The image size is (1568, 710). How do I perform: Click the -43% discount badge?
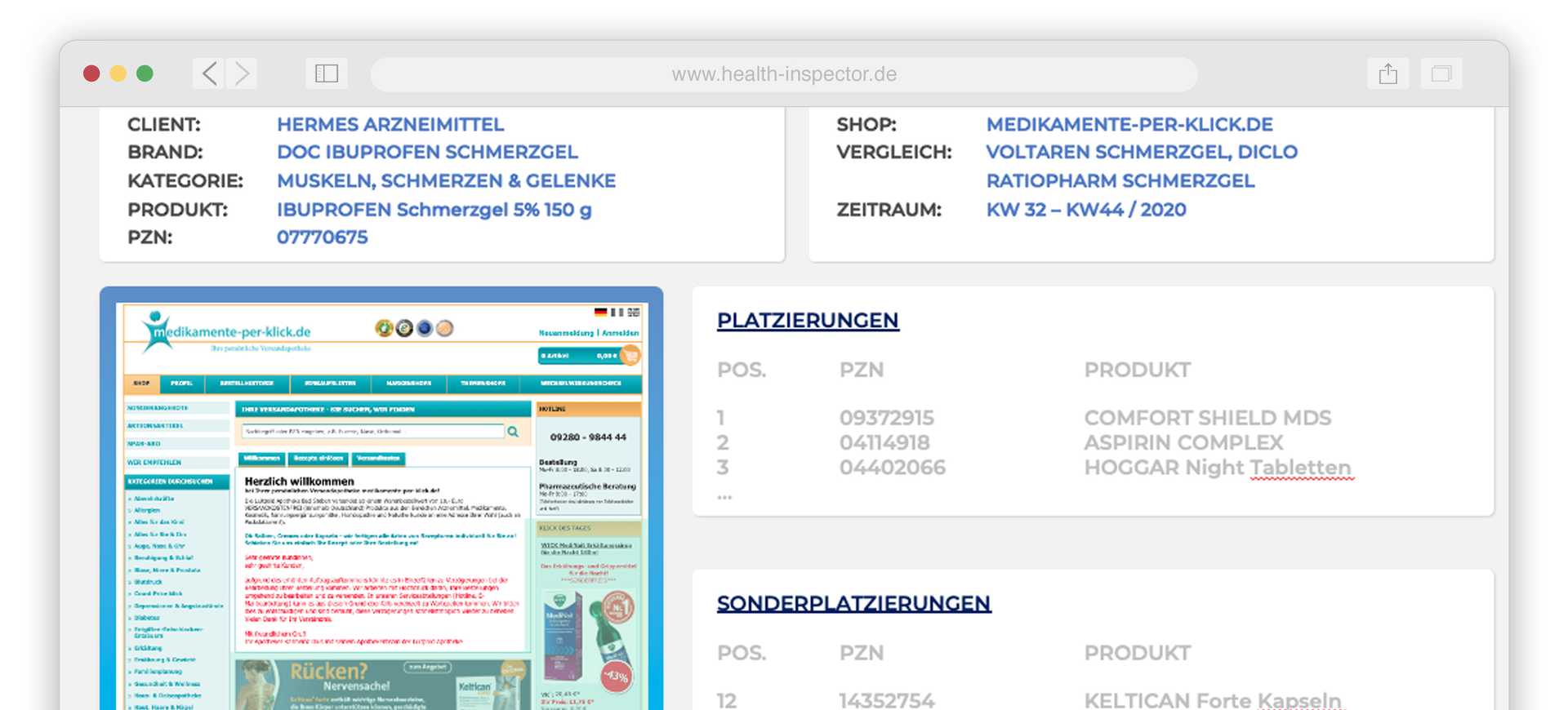(616, 677)
